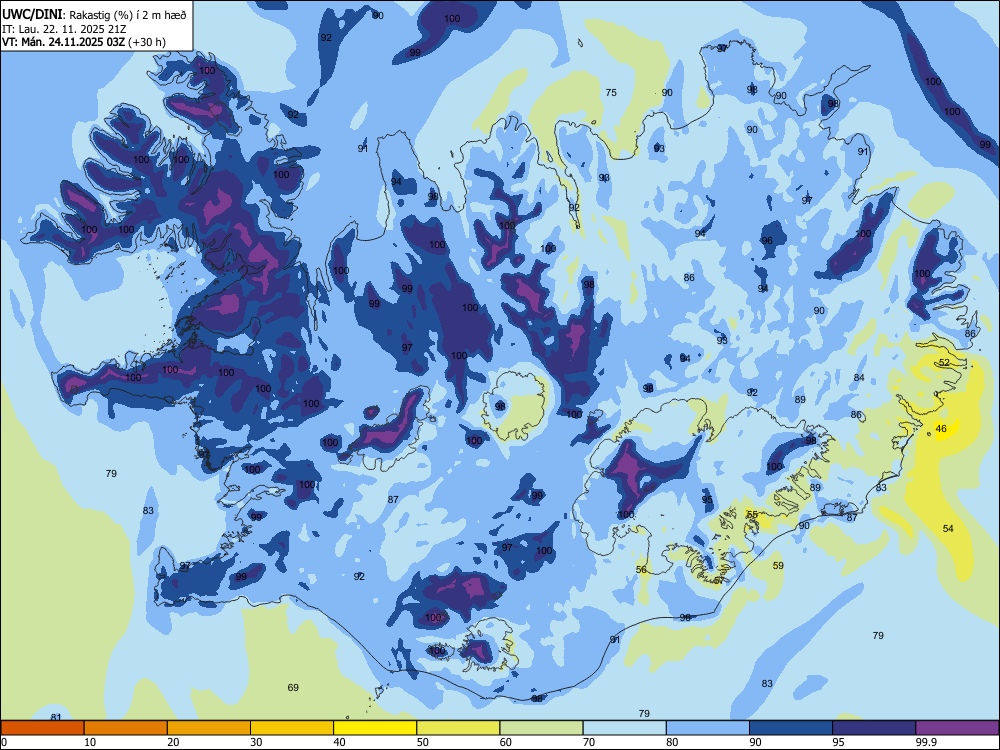This screenshot has height=750, width=1000.
Task: Click the '55' humidity value label
Action: (x=753, y=515)
